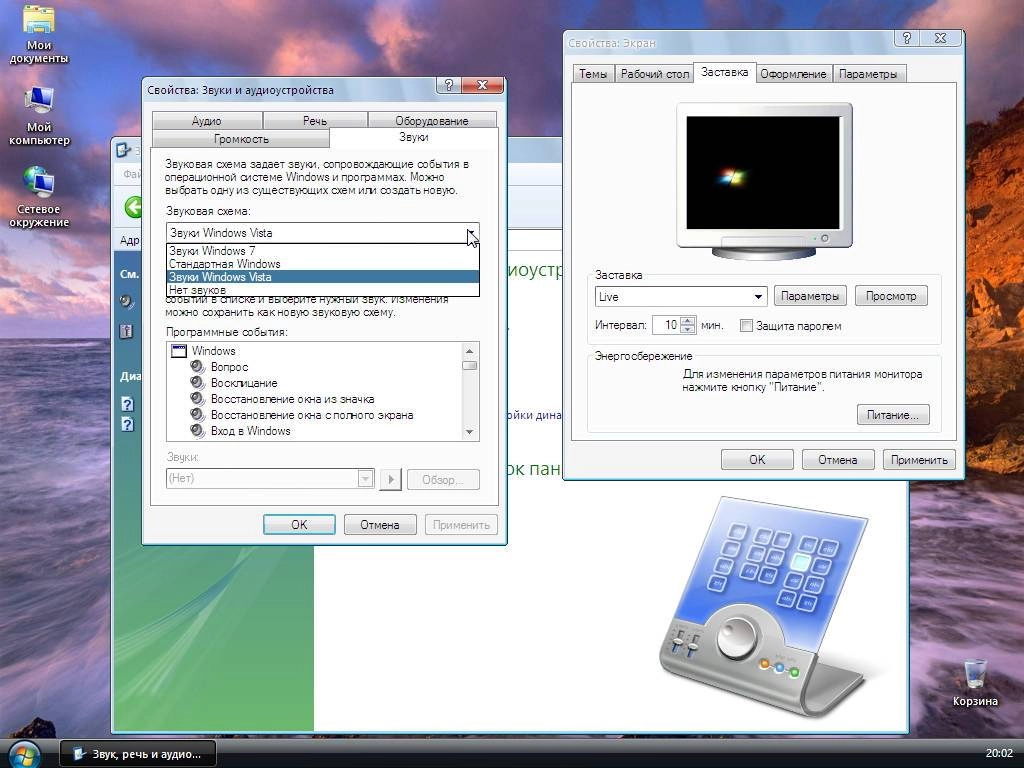
Task: Switch to the Речь tab
Action: [315, 121]
